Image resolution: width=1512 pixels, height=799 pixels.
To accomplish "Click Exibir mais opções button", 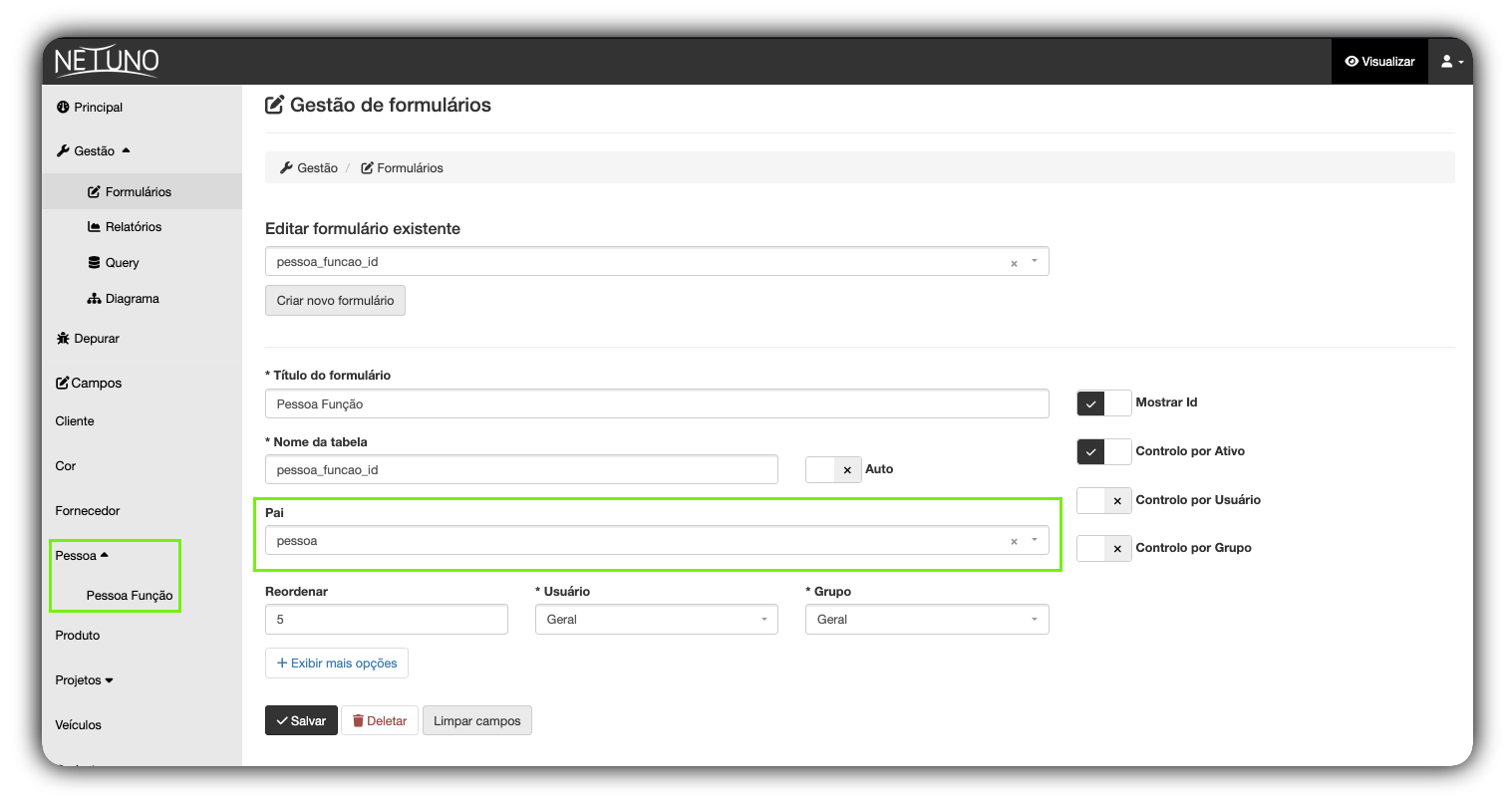I will click(337, 664).
